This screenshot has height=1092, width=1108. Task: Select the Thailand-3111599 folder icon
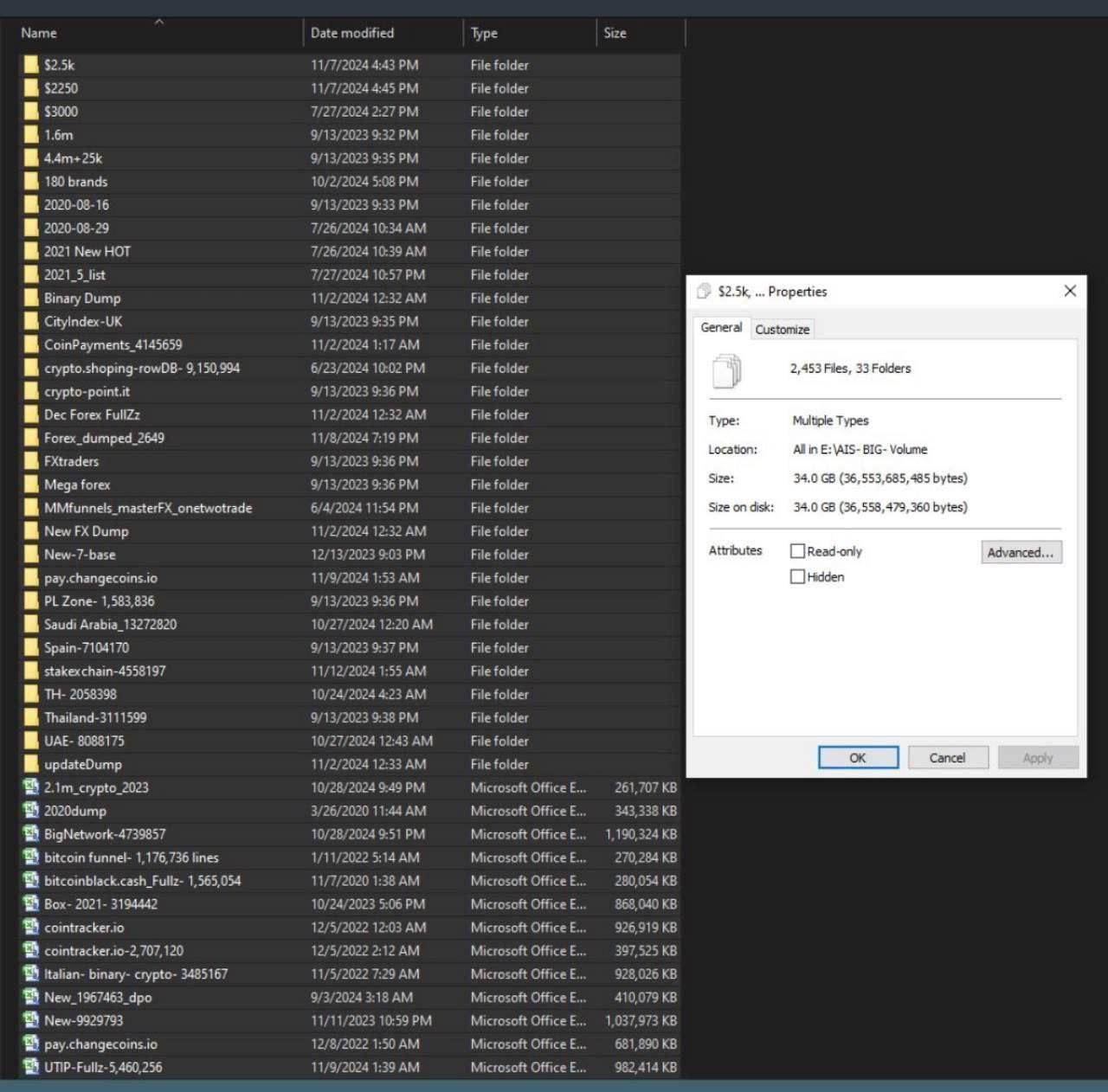click(x=31, y=717)
